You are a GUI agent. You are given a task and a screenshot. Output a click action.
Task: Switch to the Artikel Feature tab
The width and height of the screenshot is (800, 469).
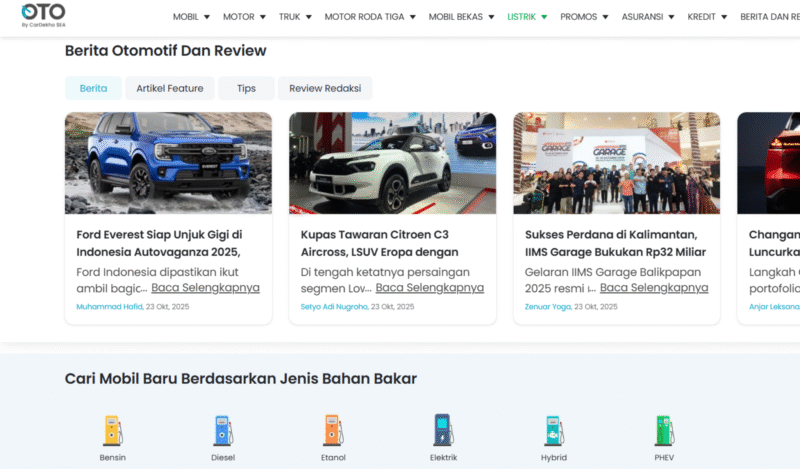pyautogui.click(x=170, y=88)
